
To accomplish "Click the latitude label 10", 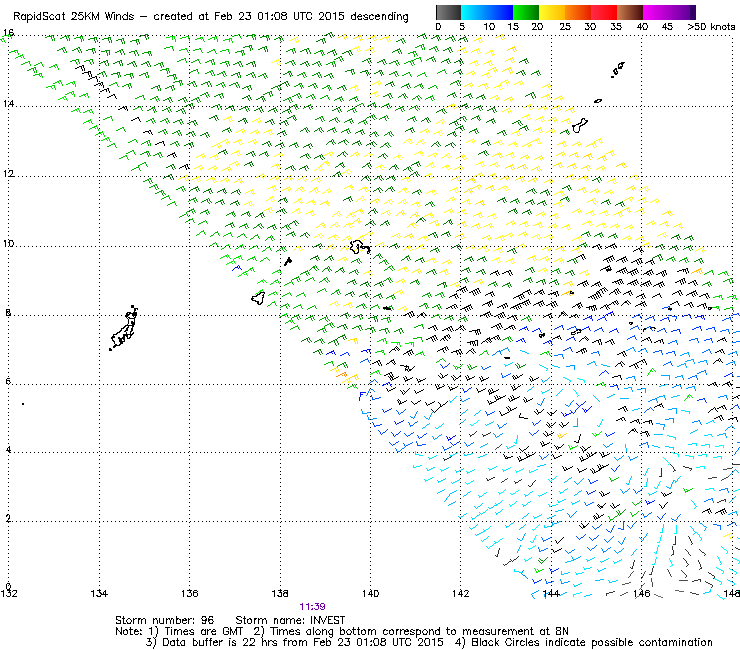I will (8, 244).
